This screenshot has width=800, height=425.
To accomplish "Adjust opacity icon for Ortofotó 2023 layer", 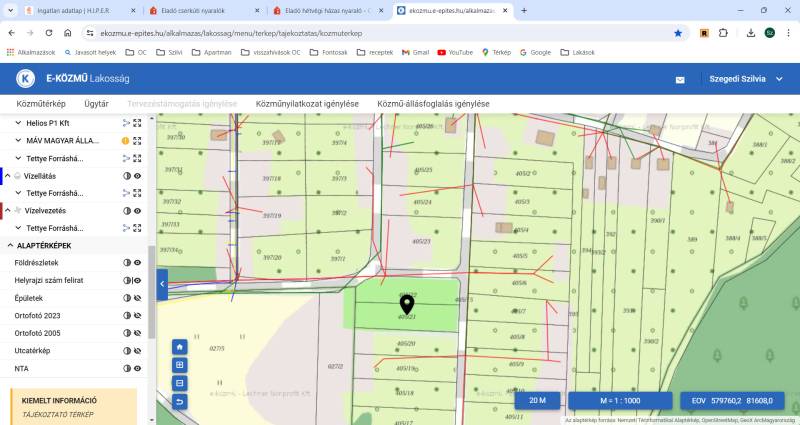I will click(127, 316).
